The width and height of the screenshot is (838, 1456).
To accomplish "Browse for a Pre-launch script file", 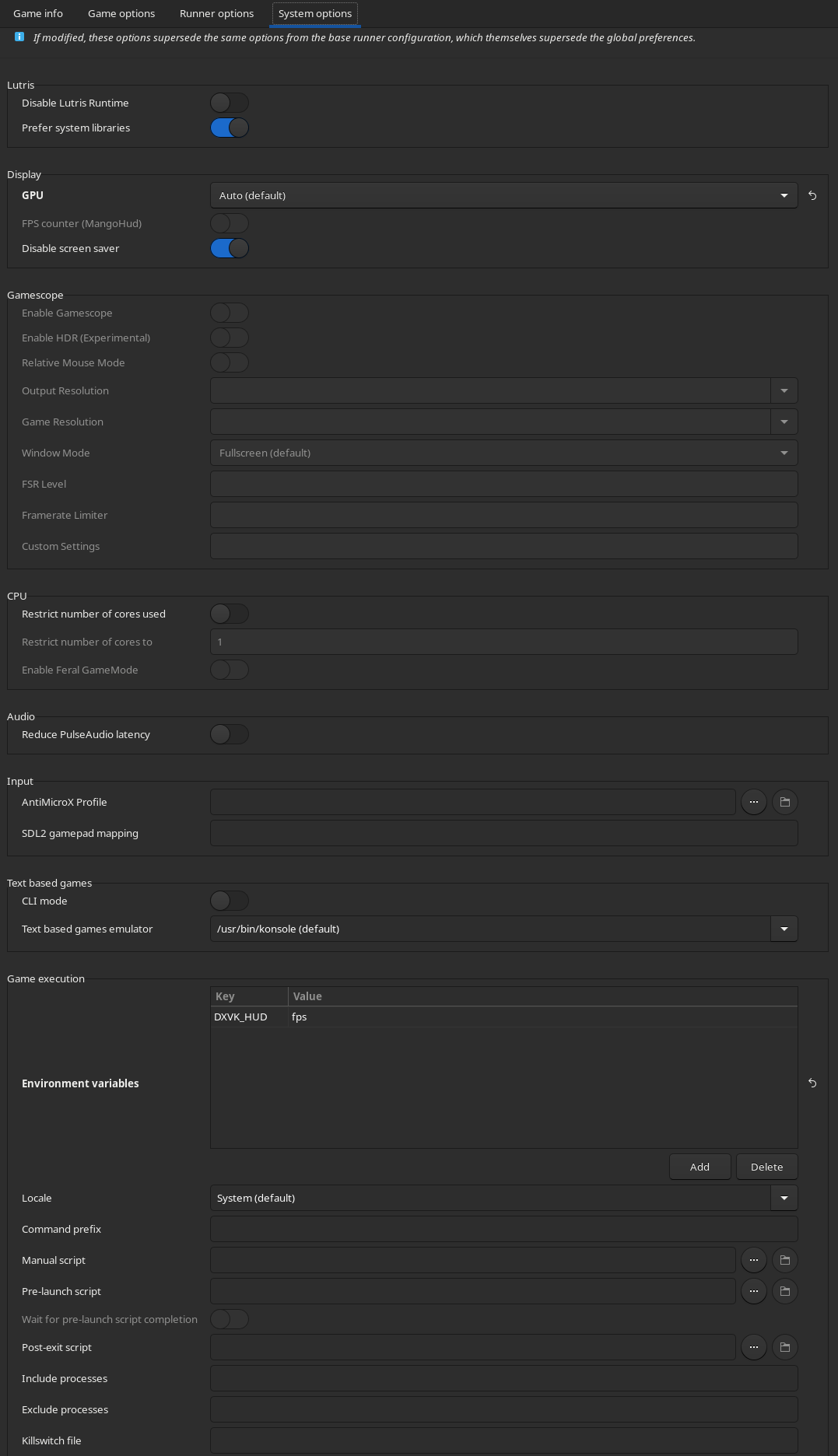I will click(785, 1291).
